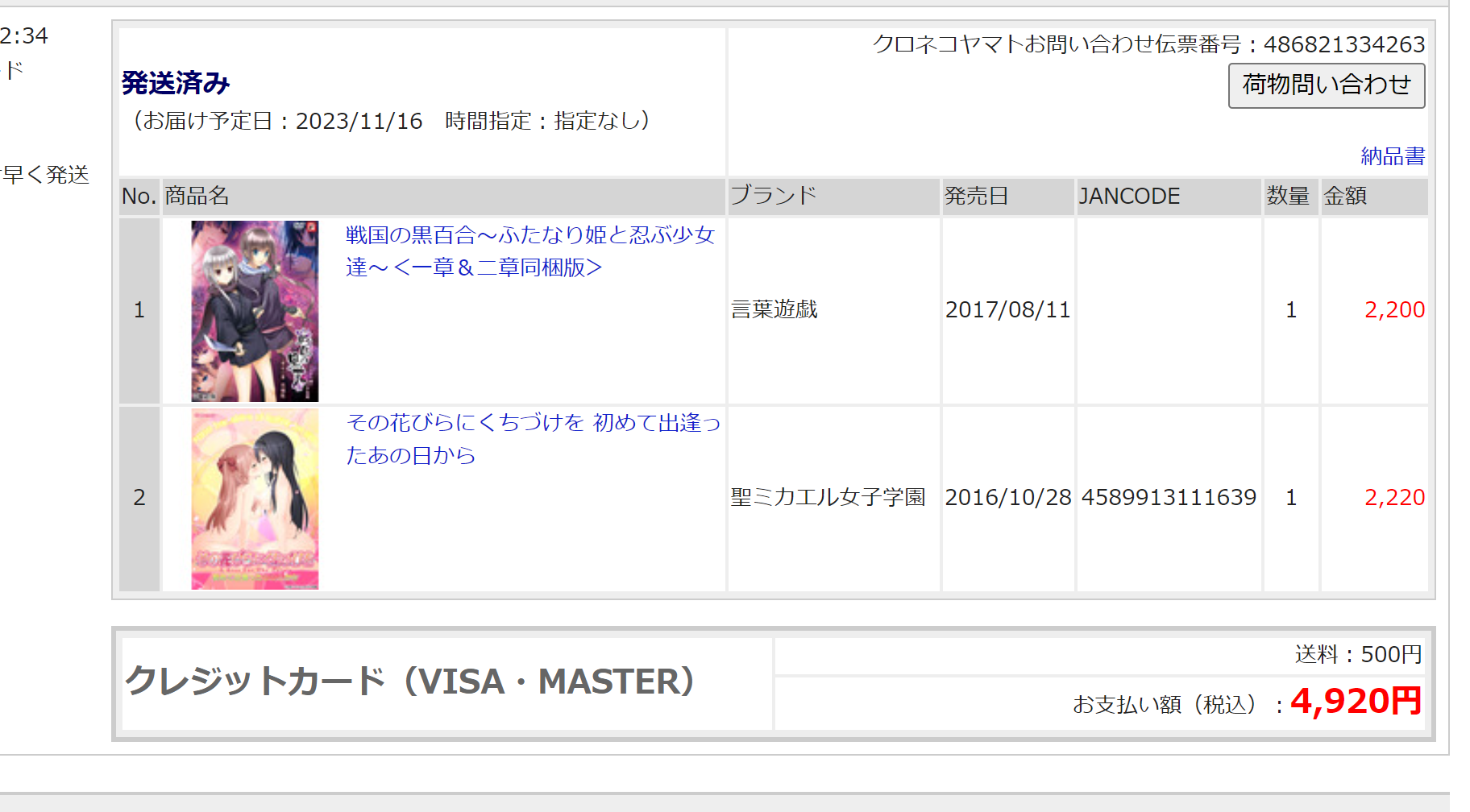Click the JAN code 4589913111639
1470x812 pixels.
pos(1168,497)
